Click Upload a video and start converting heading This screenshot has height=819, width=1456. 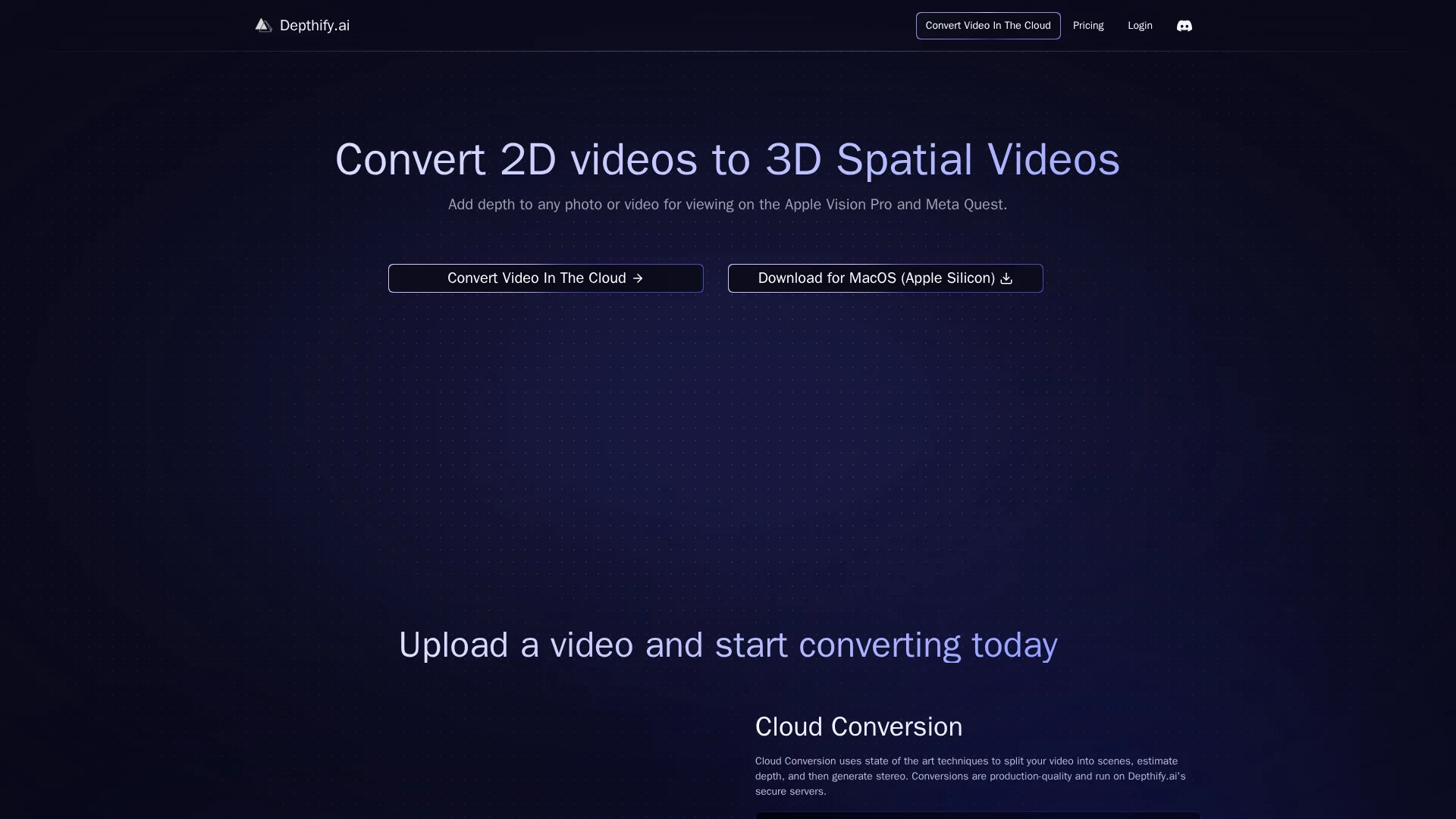726,645
